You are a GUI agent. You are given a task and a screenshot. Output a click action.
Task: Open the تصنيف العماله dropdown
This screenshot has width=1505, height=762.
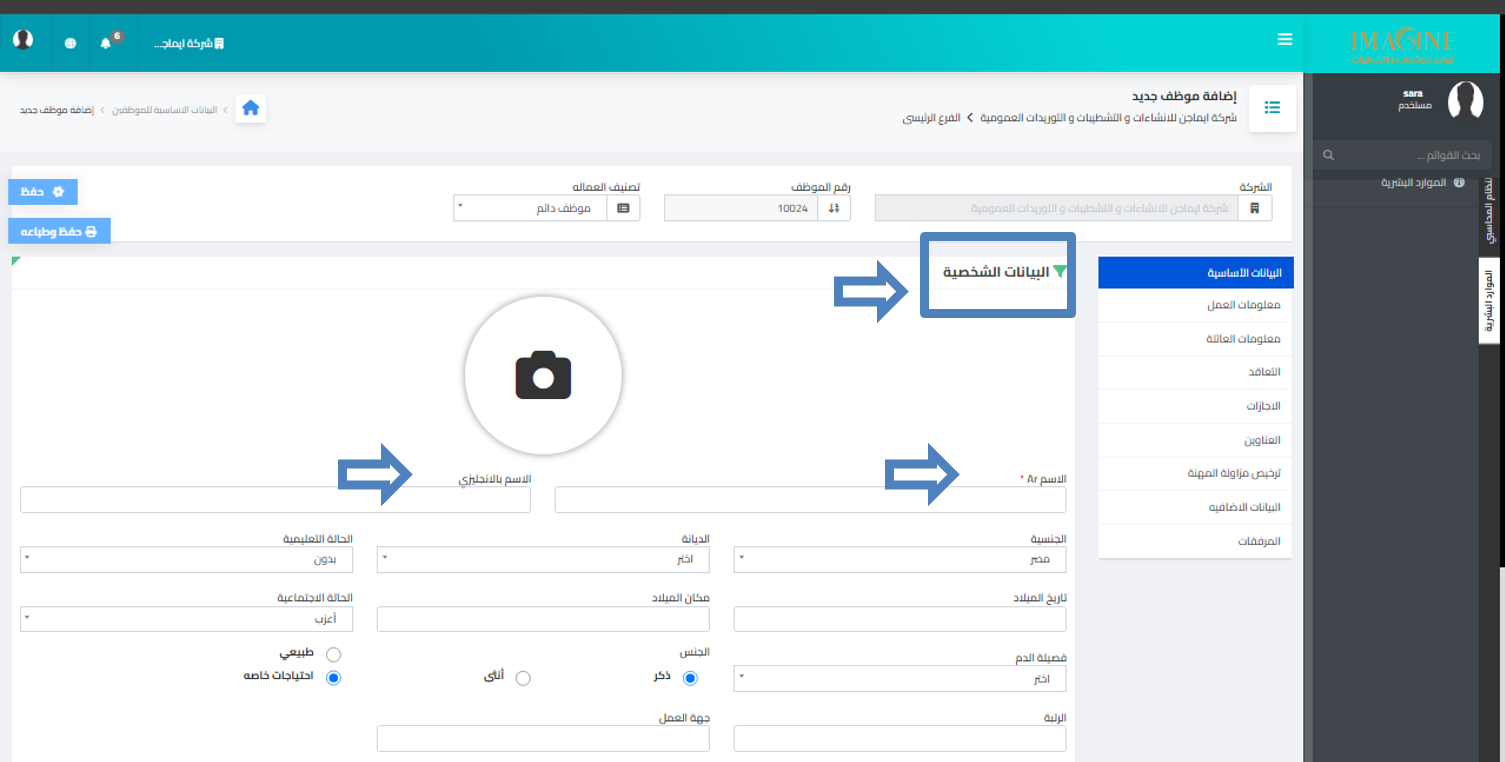pos(530,208)
